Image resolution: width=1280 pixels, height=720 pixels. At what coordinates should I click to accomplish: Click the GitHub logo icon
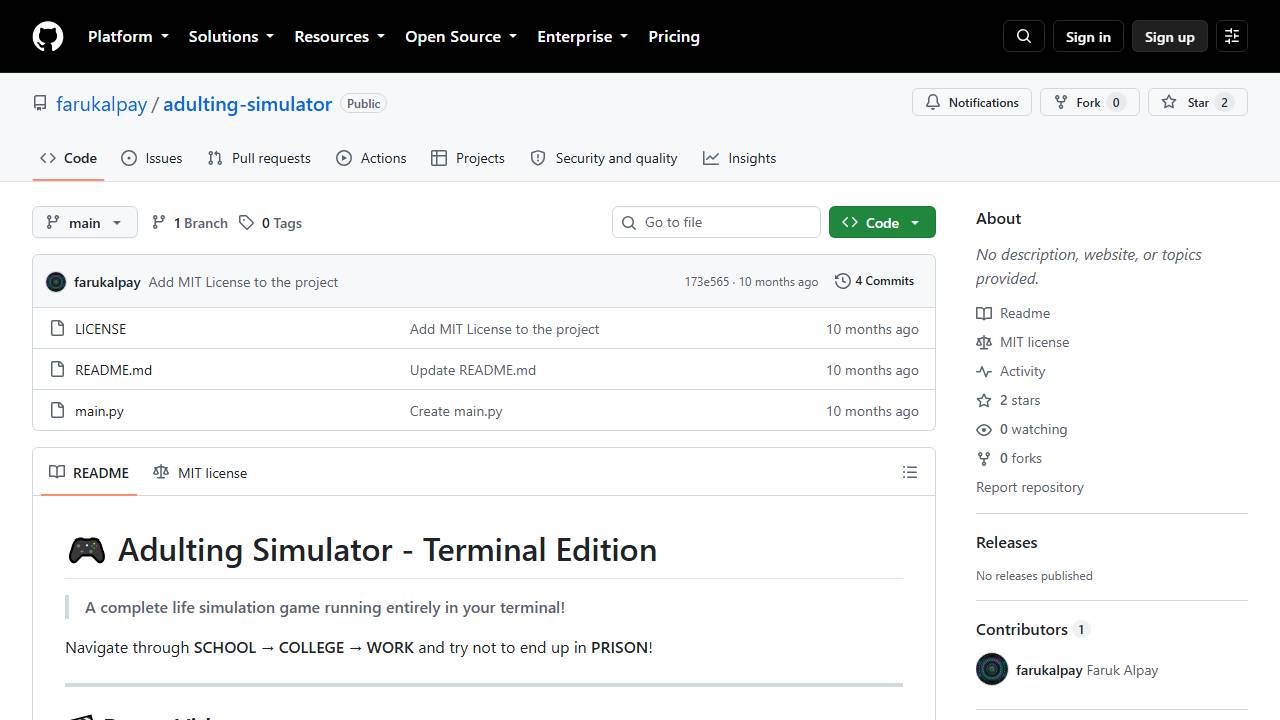click(48, 36)
